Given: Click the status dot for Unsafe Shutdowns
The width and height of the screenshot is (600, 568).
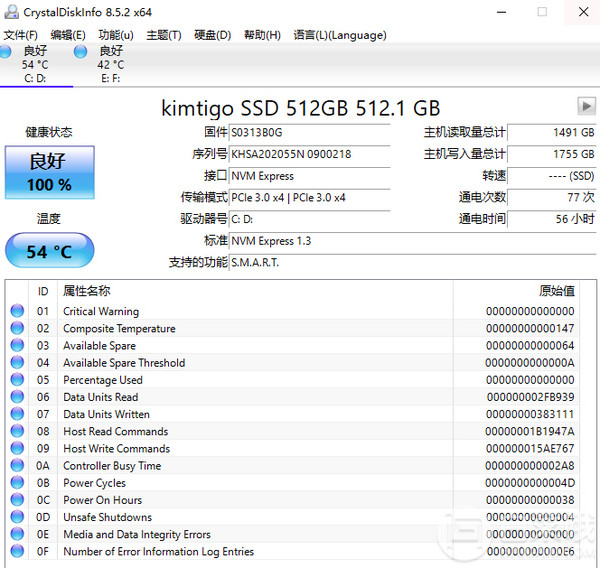Looking at the screenshot, I should [17, 517].
